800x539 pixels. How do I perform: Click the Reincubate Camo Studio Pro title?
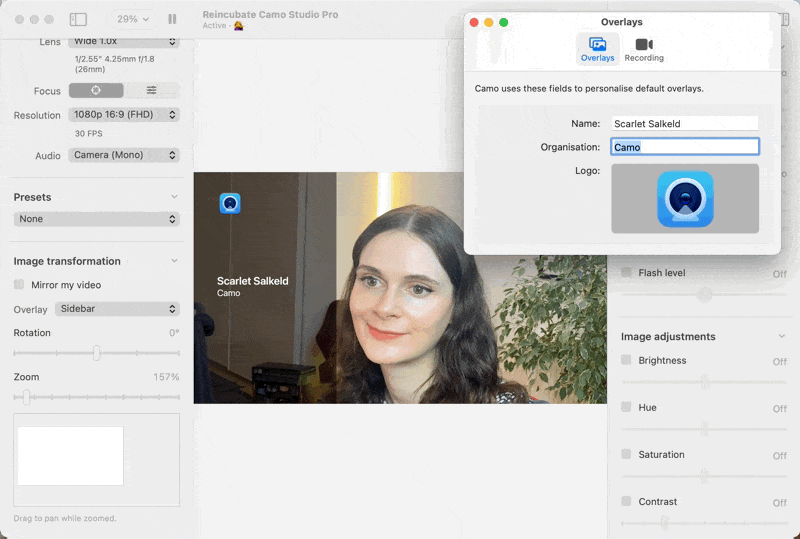coord(270,14)
